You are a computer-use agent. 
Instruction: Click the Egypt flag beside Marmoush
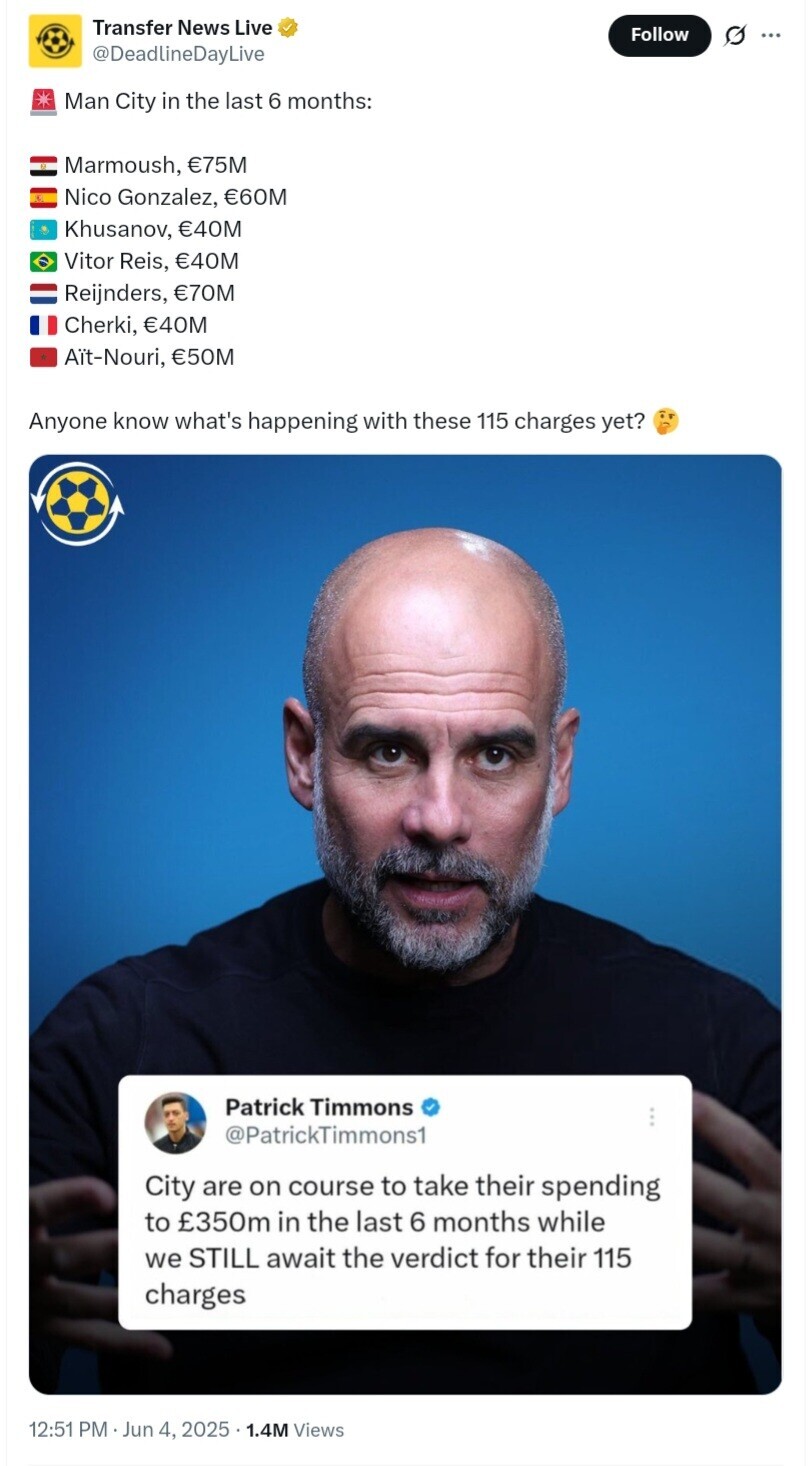point(43,166)
